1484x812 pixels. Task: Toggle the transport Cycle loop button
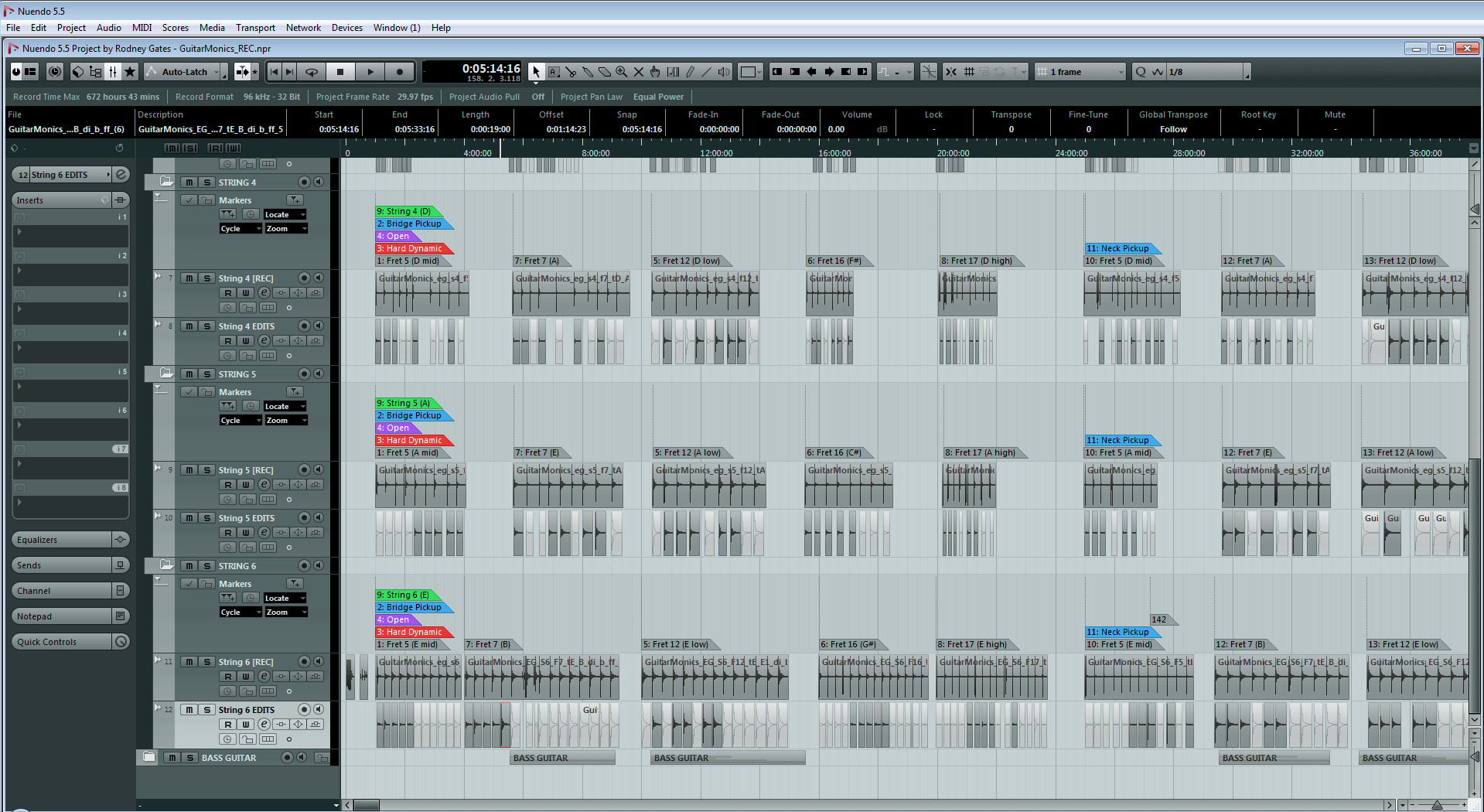click(x=312, y=72)
